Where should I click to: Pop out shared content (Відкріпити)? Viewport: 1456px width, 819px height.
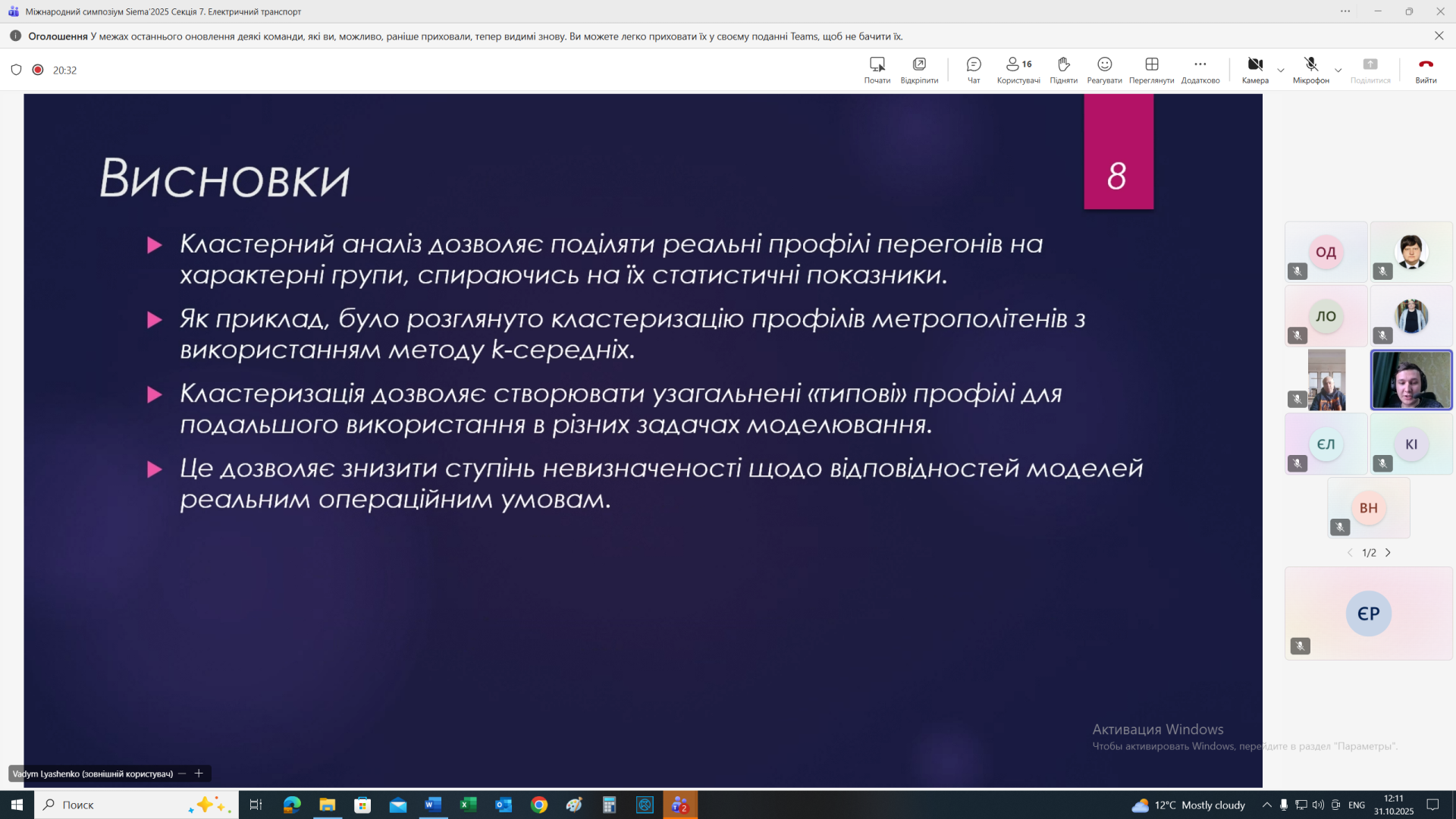(919, 69)
